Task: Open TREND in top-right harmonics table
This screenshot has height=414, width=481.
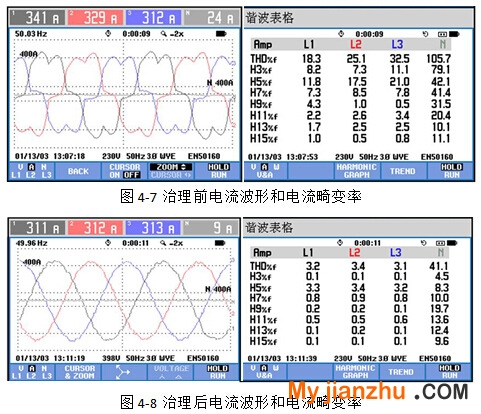Action: [403, 171]
